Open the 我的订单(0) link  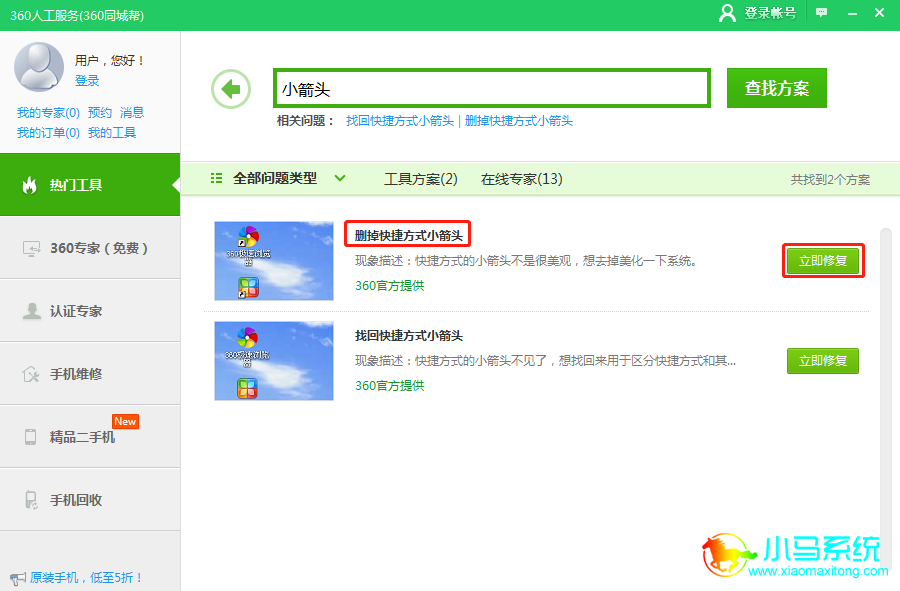(x=48, y=133)
